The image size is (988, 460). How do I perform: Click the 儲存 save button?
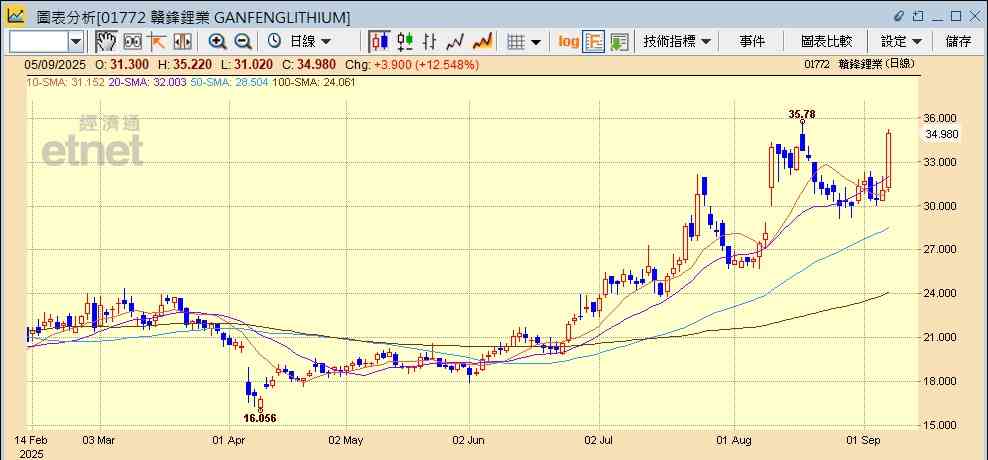958,42
